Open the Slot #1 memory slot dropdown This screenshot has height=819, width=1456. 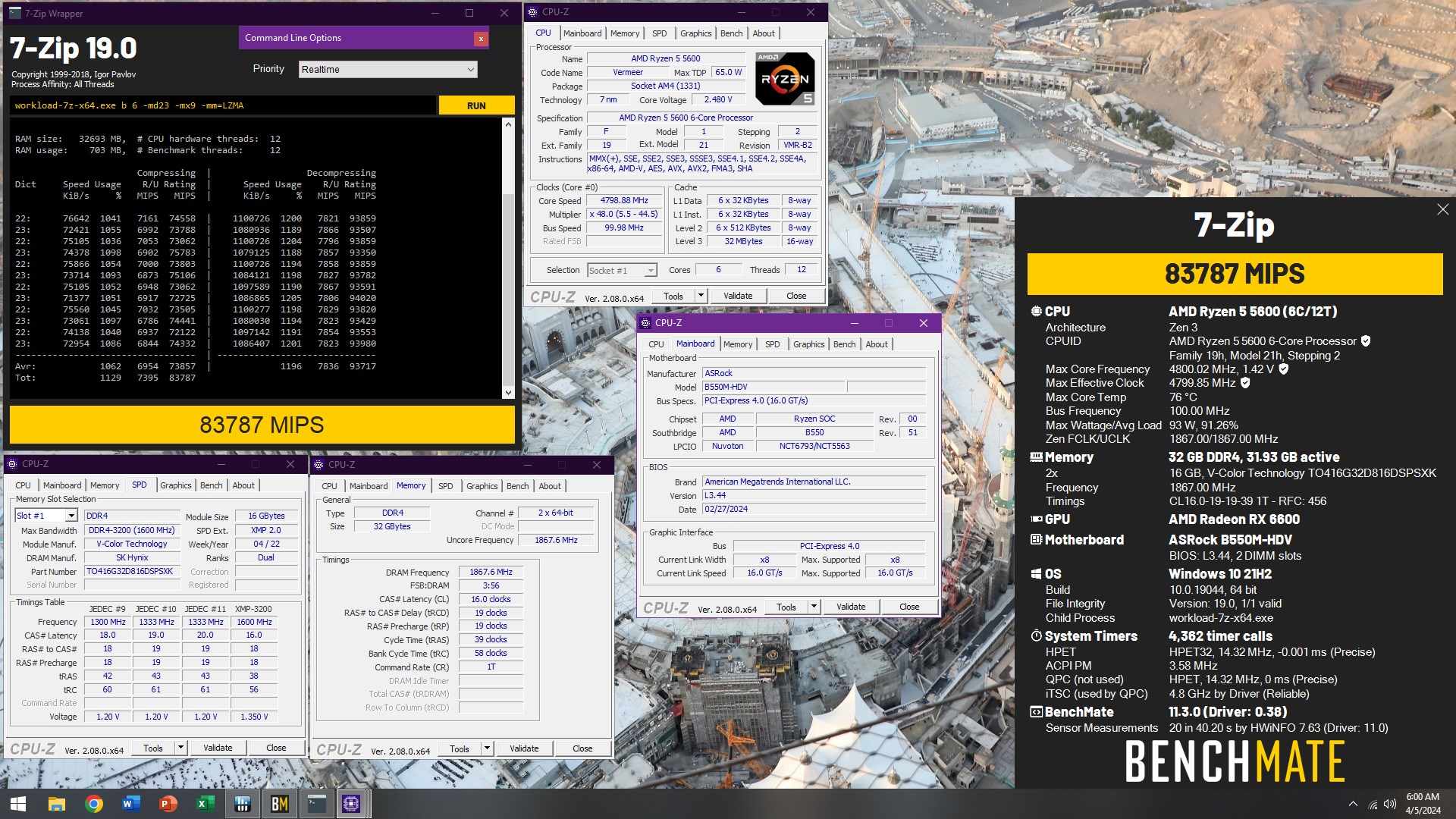pyautogui.click(x=46, y=516)
